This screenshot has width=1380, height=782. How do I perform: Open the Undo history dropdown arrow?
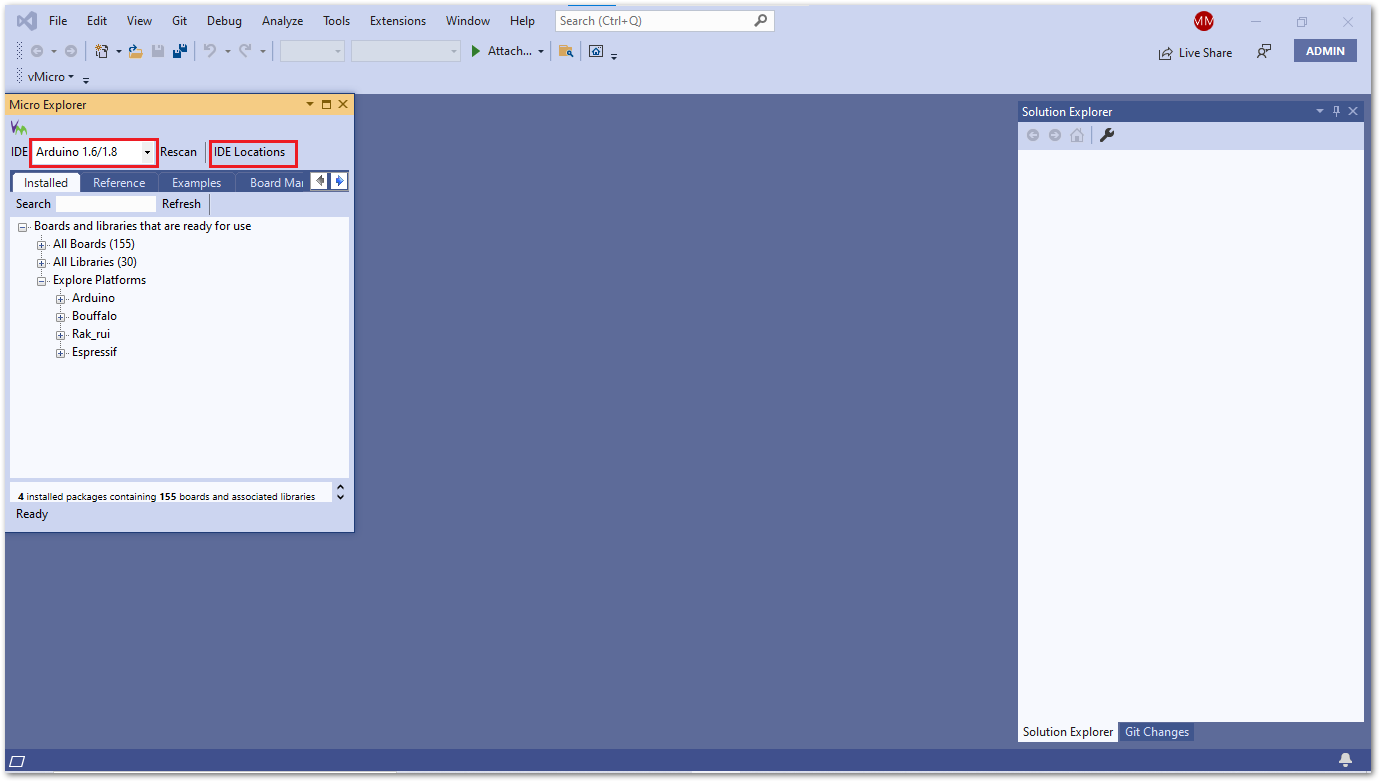tap(227, 51)
